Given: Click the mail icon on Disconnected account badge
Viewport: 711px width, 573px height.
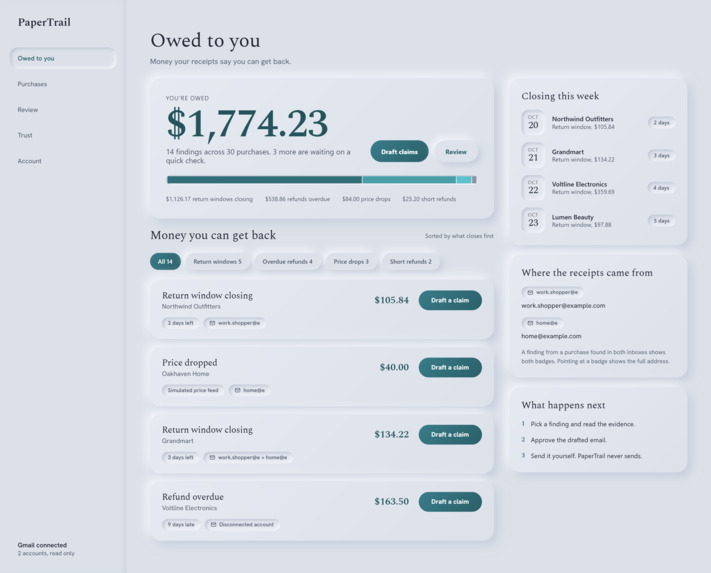Looking at the screenshot, I should pyautogui.click(x=213, y=524).
